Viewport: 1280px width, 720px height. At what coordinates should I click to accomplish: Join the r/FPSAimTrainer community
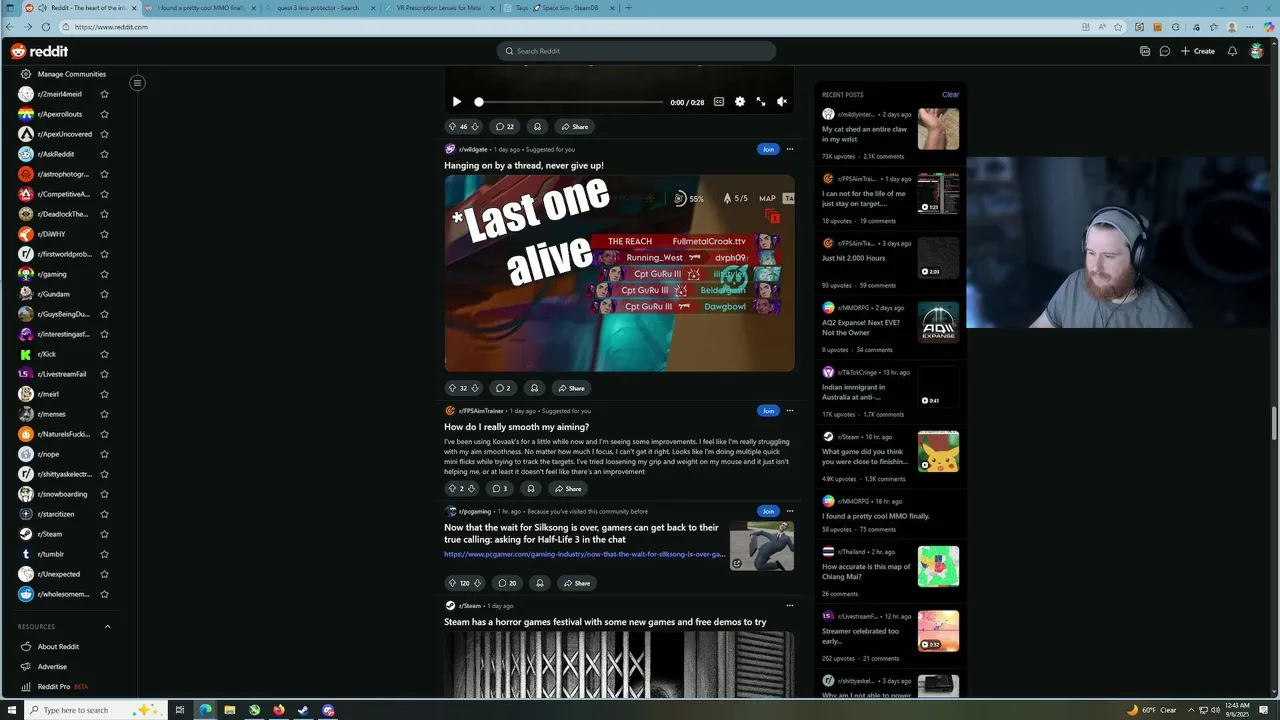coord(768,411)
